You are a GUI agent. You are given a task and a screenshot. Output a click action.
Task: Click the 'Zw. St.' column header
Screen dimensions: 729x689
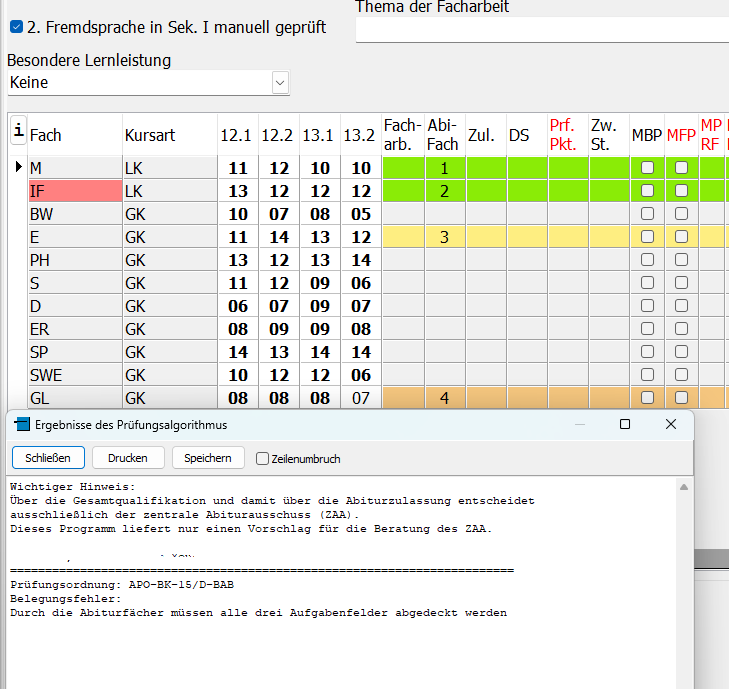coord(609,135)
